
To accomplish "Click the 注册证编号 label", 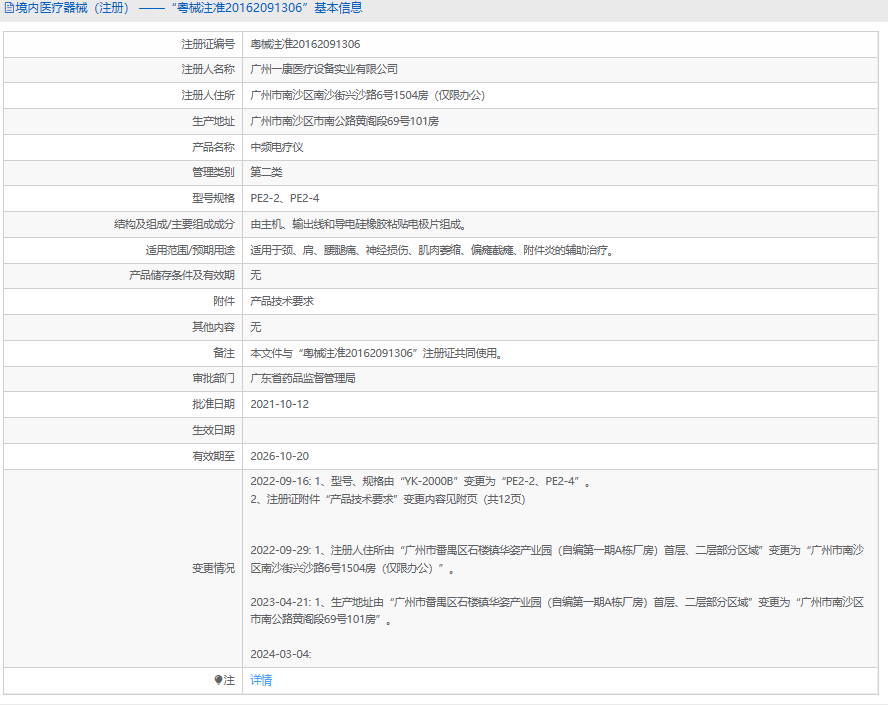I will pyautogui.click(x=208, y=44).
